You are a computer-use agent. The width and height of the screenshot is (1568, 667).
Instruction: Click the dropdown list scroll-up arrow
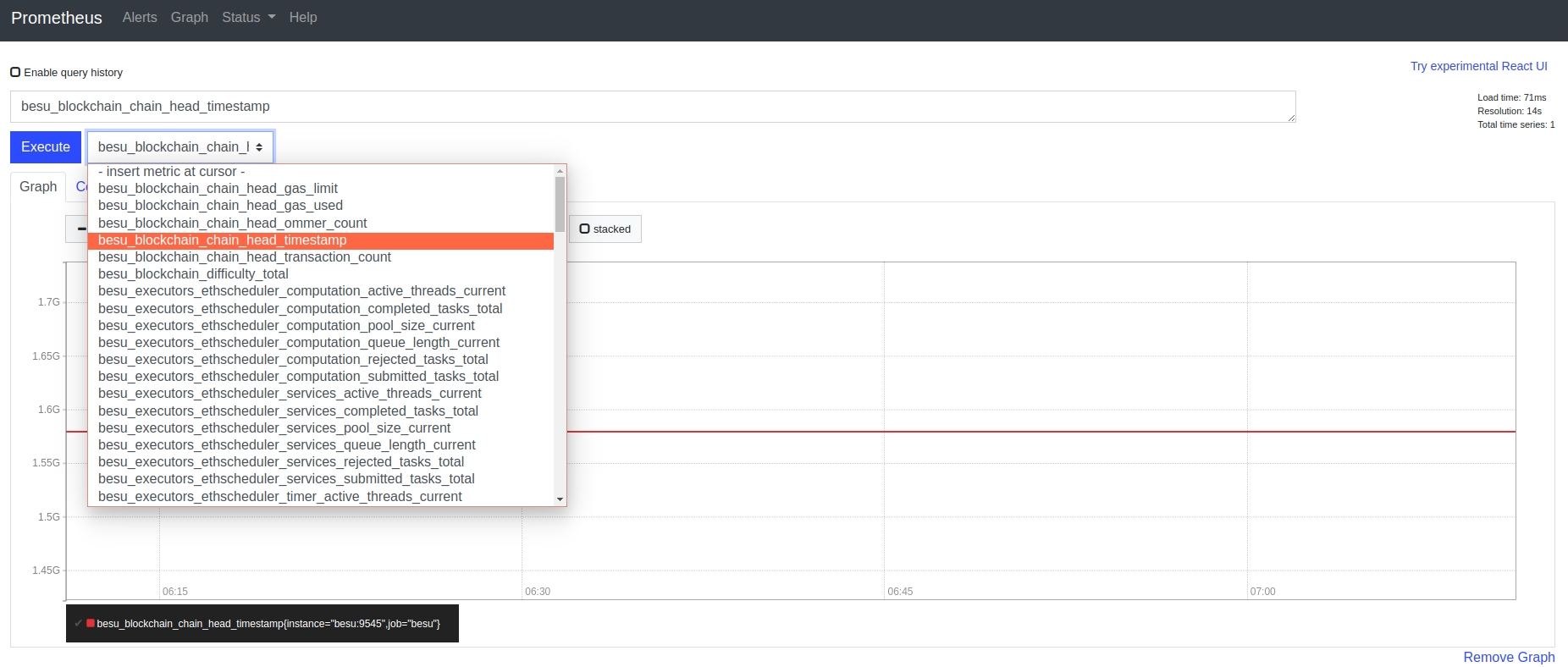coord(560,171)
